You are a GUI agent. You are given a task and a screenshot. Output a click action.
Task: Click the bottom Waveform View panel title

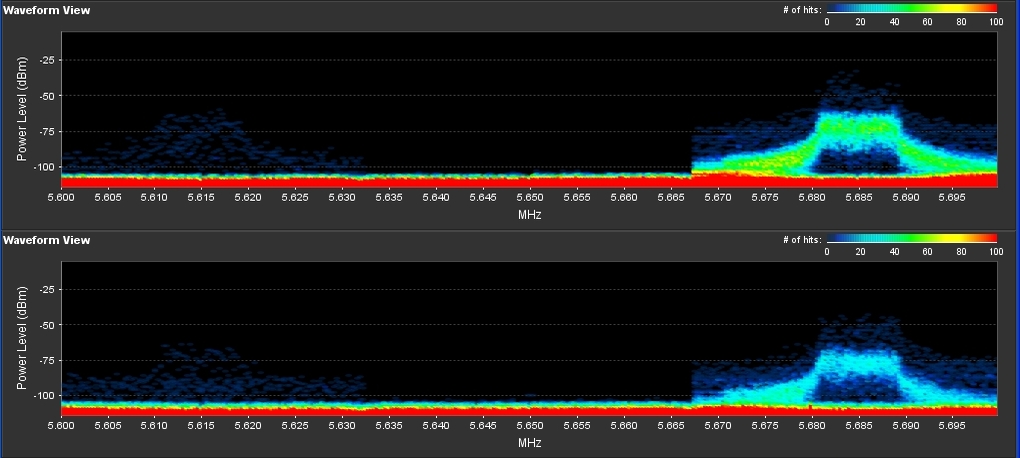[46, 240]
